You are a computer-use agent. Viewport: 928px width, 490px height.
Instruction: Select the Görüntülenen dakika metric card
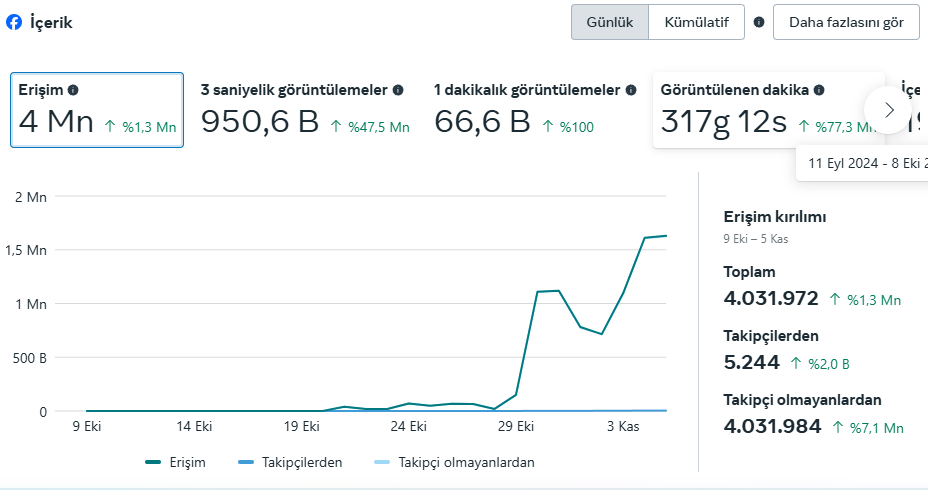[768, 110]
